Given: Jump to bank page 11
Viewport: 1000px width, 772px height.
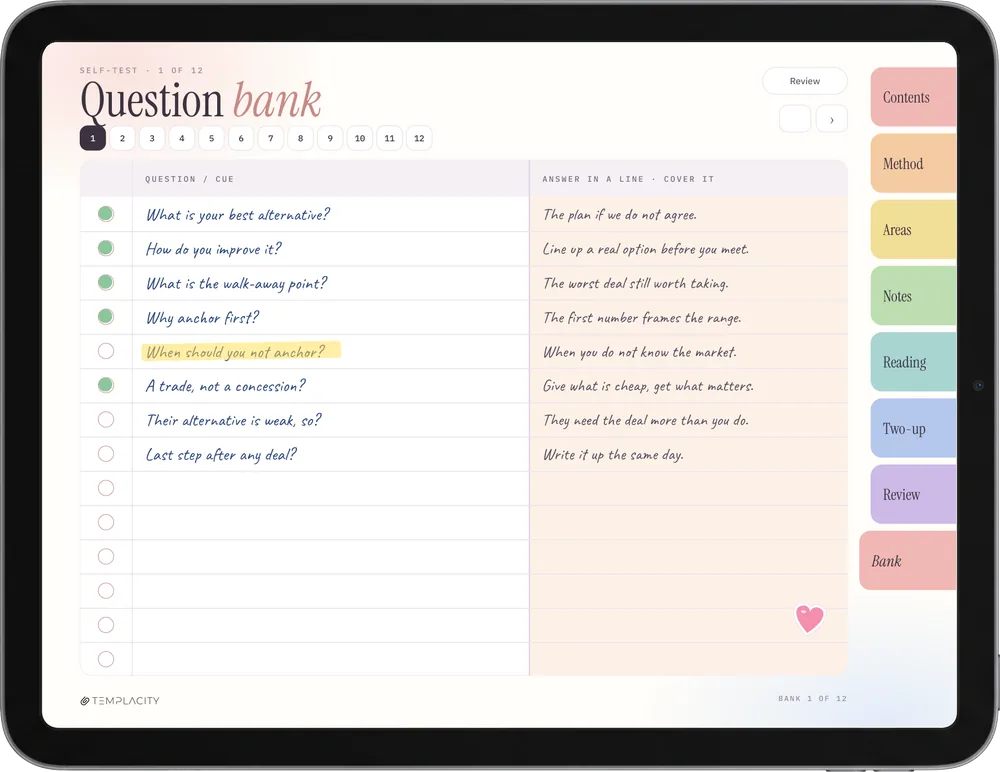Looking at the screenshot, I should pos(390,138).
